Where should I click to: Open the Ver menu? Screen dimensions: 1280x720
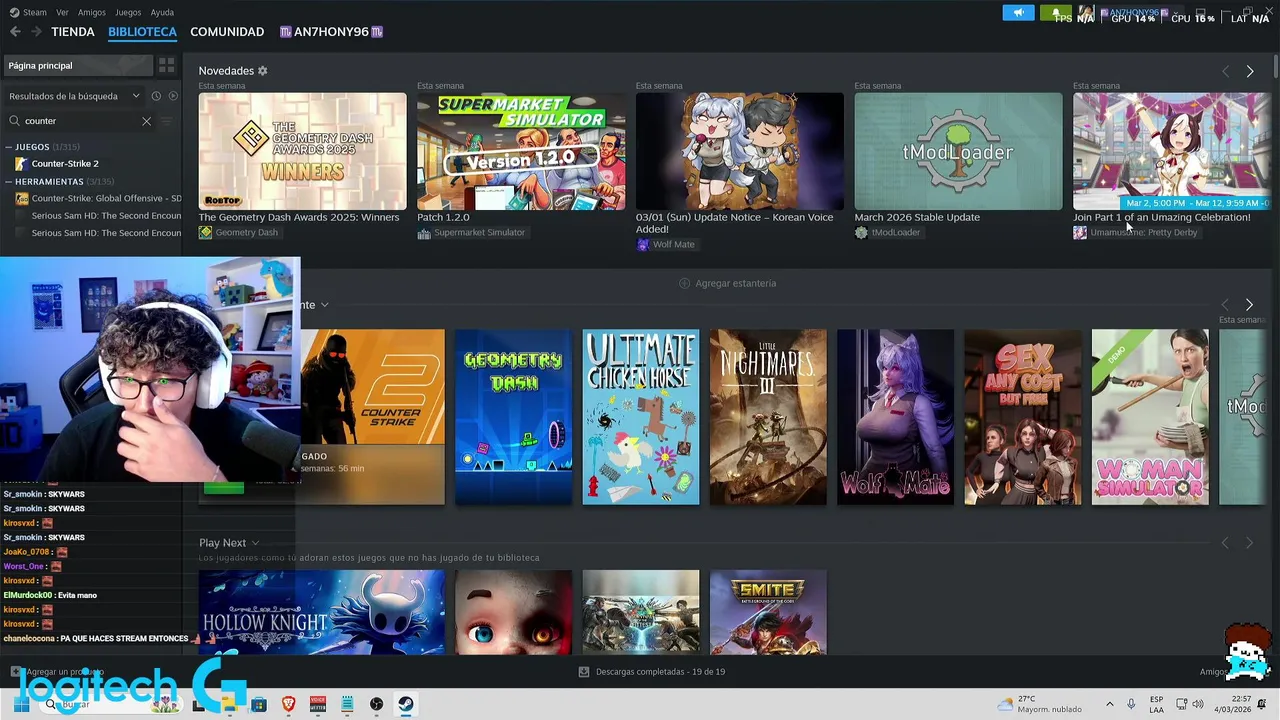tap(63, 13)
